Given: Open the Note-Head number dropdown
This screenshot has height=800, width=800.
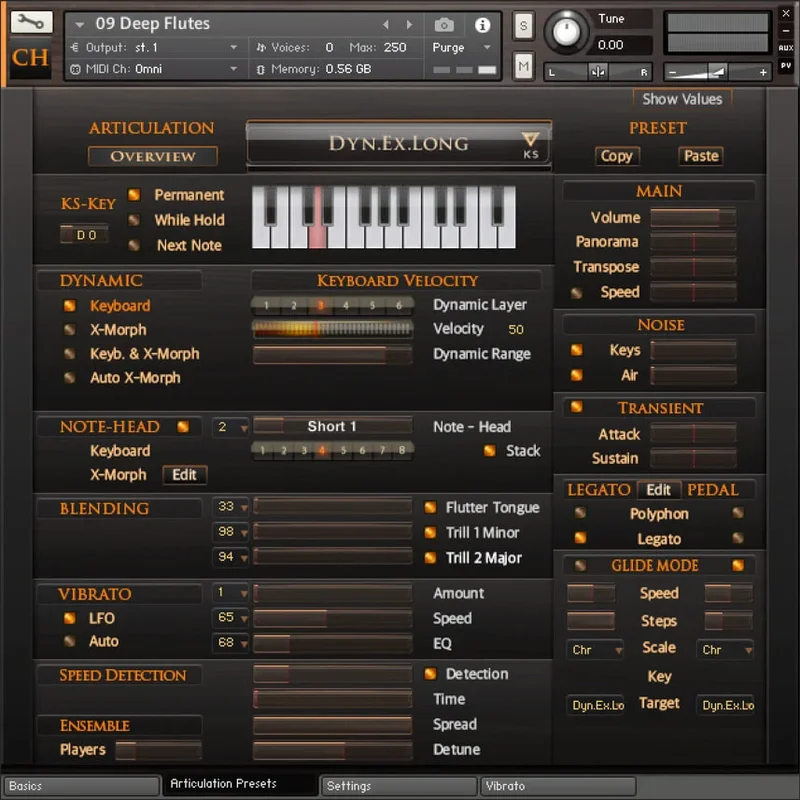Looking at the screenshot, I should (x=231, y=427).
